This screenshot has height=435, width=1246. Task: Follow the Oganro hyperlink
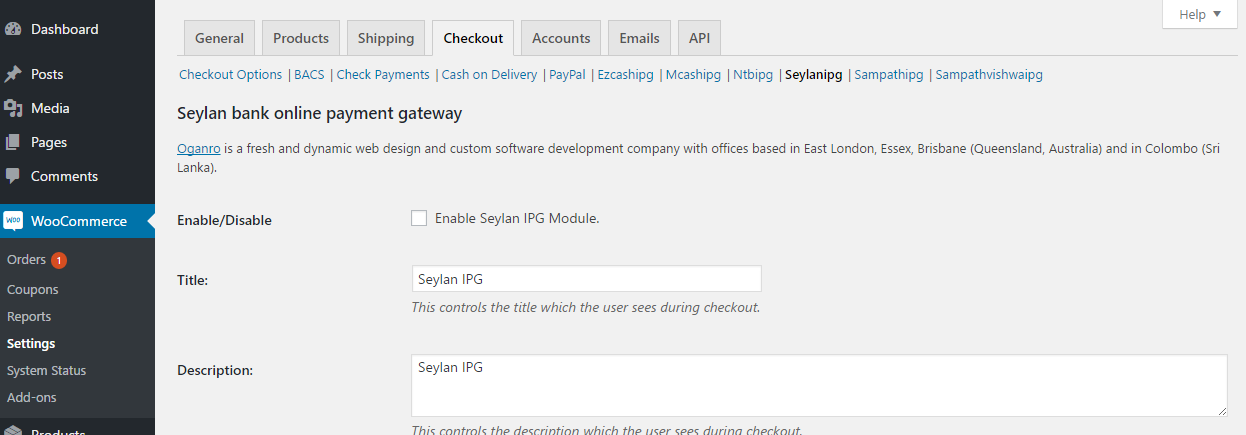pos(199,149)
